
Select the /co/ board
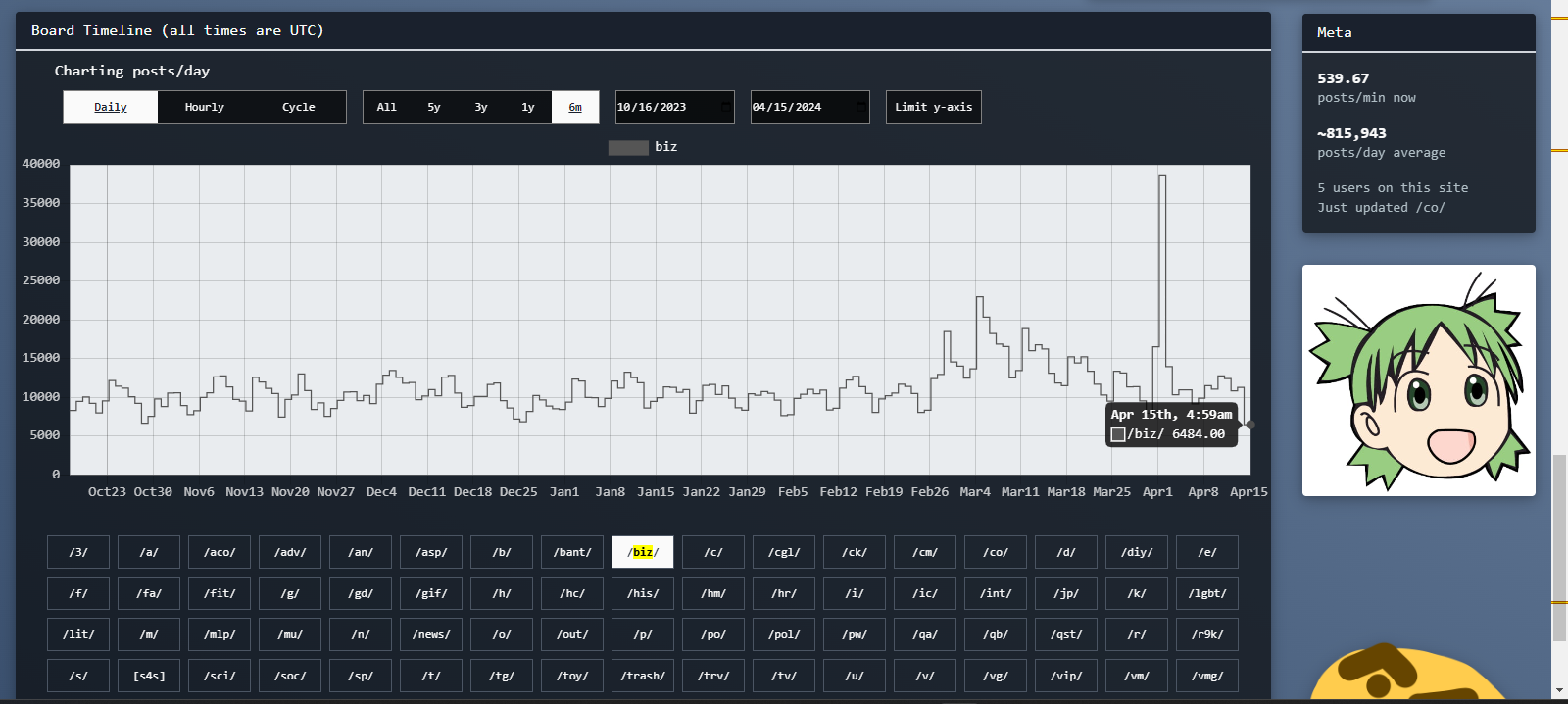(996, 552)
